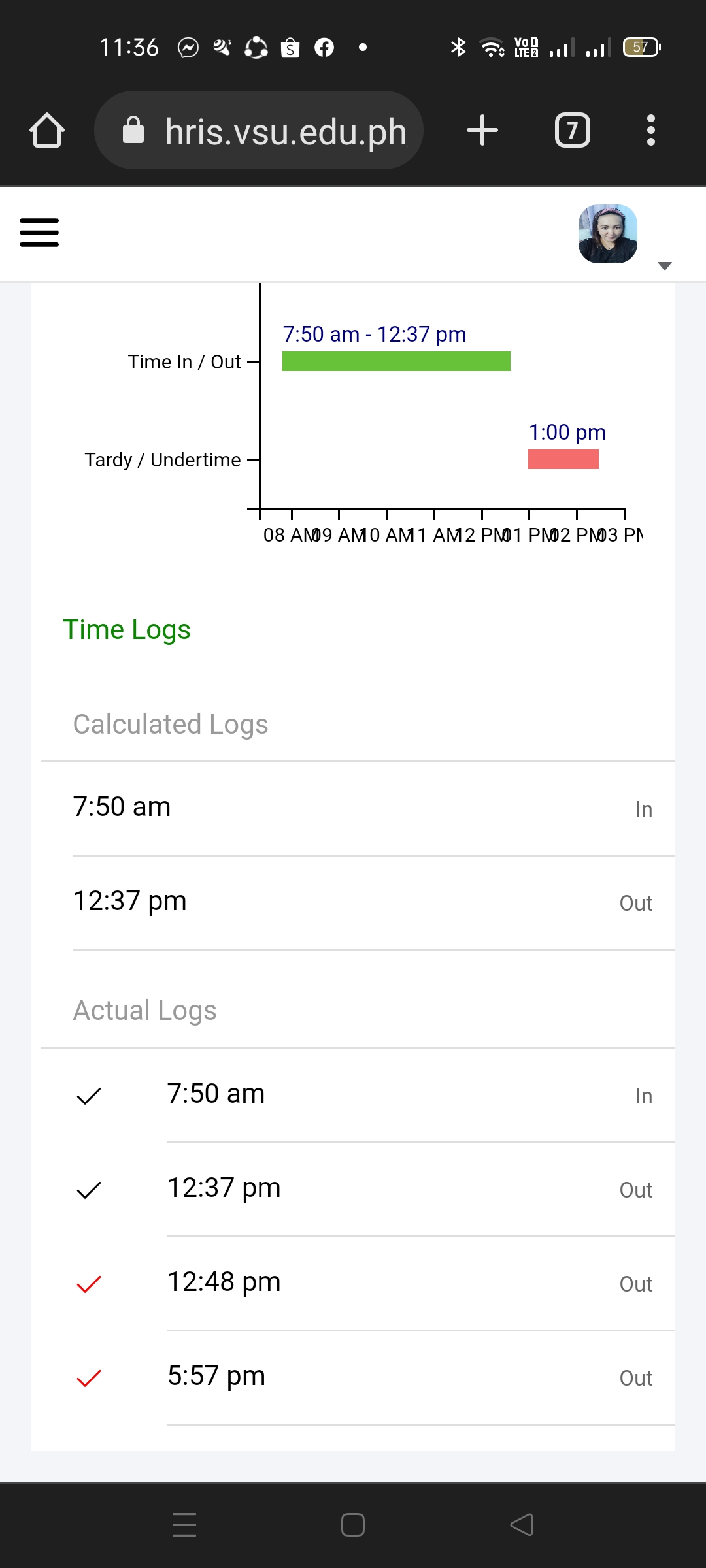This screenshot has width=706, height=1568.
Task: Open Android recent apps button
Action: [x=184, y=1525]
